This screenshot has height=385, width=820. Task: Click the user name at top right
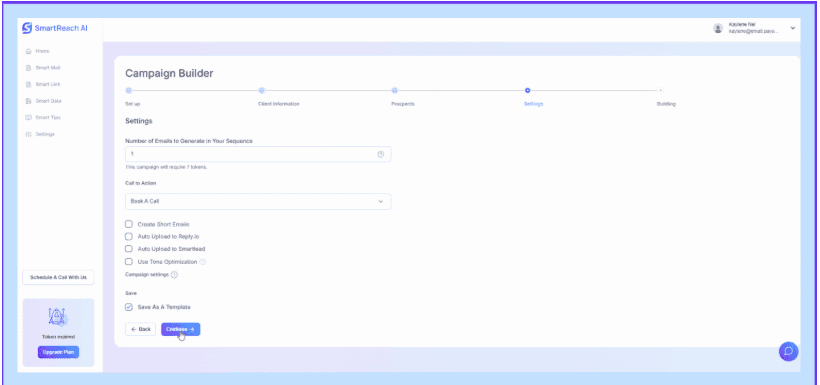tap(742, 25)
